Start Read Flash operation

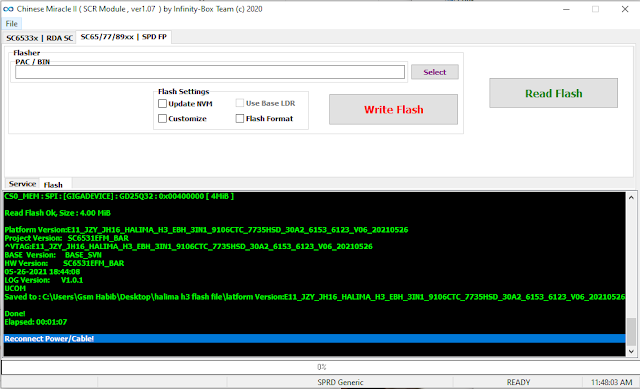tap(553, 93)
